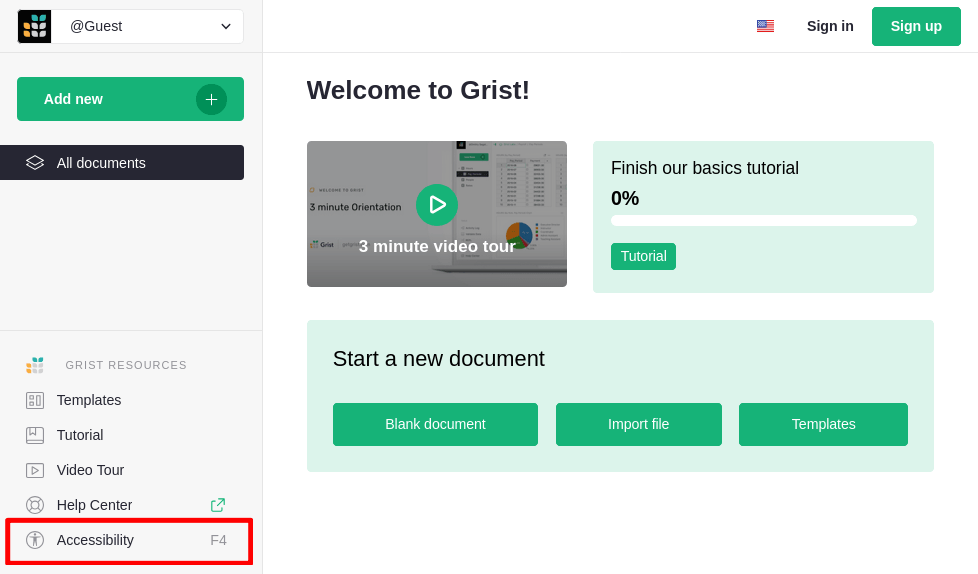Click the Sign in link
The width and height of the screenshot is (978, 574).
(x=830, y=26)
